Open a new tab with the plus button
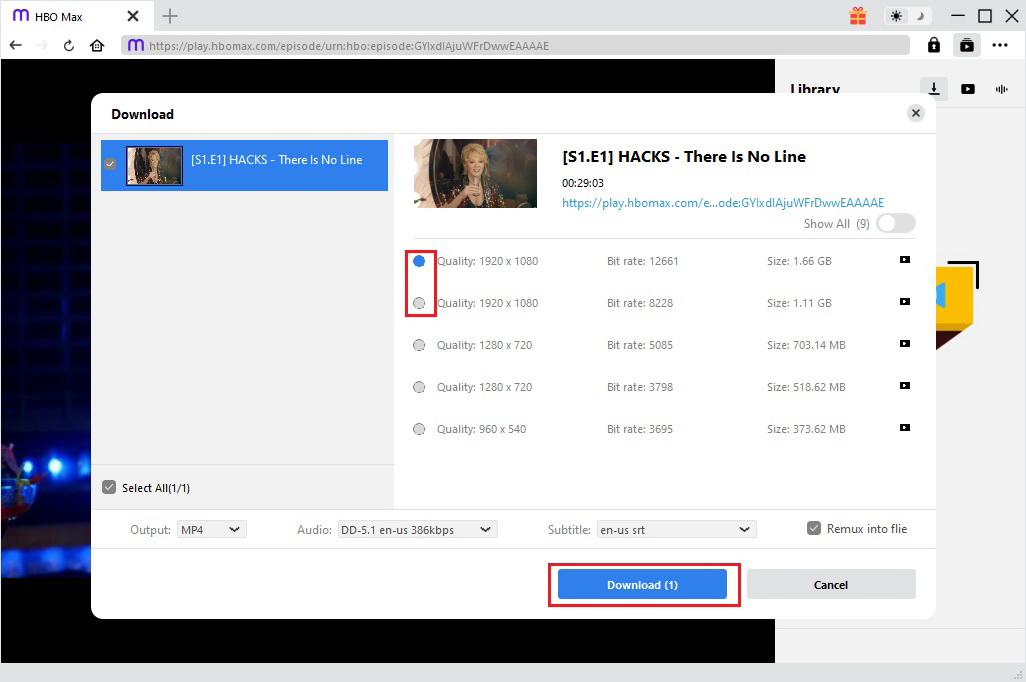 (x=170, y=16)
